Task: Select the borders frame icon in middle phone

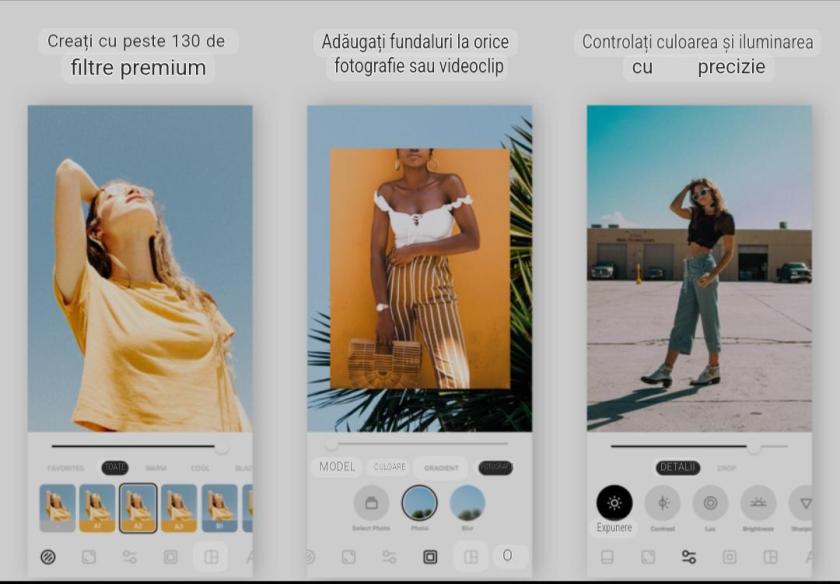Action: 430,557
